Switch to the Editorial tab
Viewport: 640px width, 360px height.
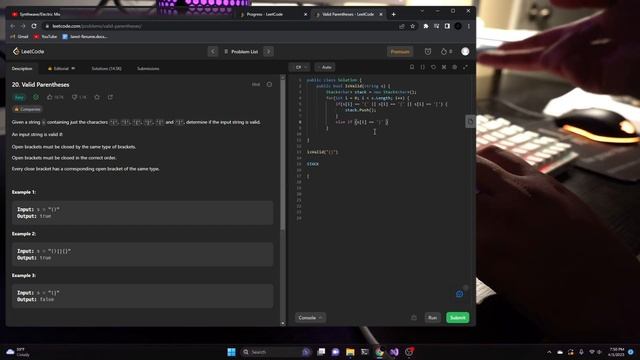61,69
